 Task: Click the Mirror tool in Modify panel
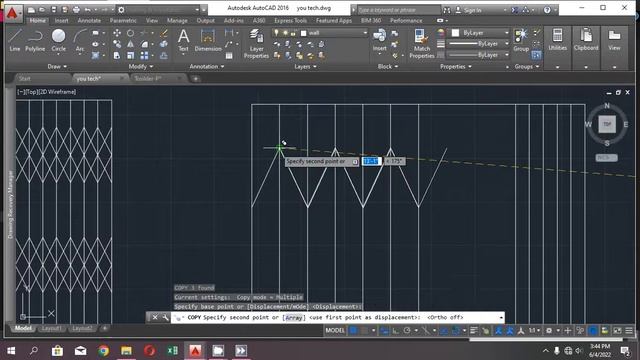[x=130, y=44]
